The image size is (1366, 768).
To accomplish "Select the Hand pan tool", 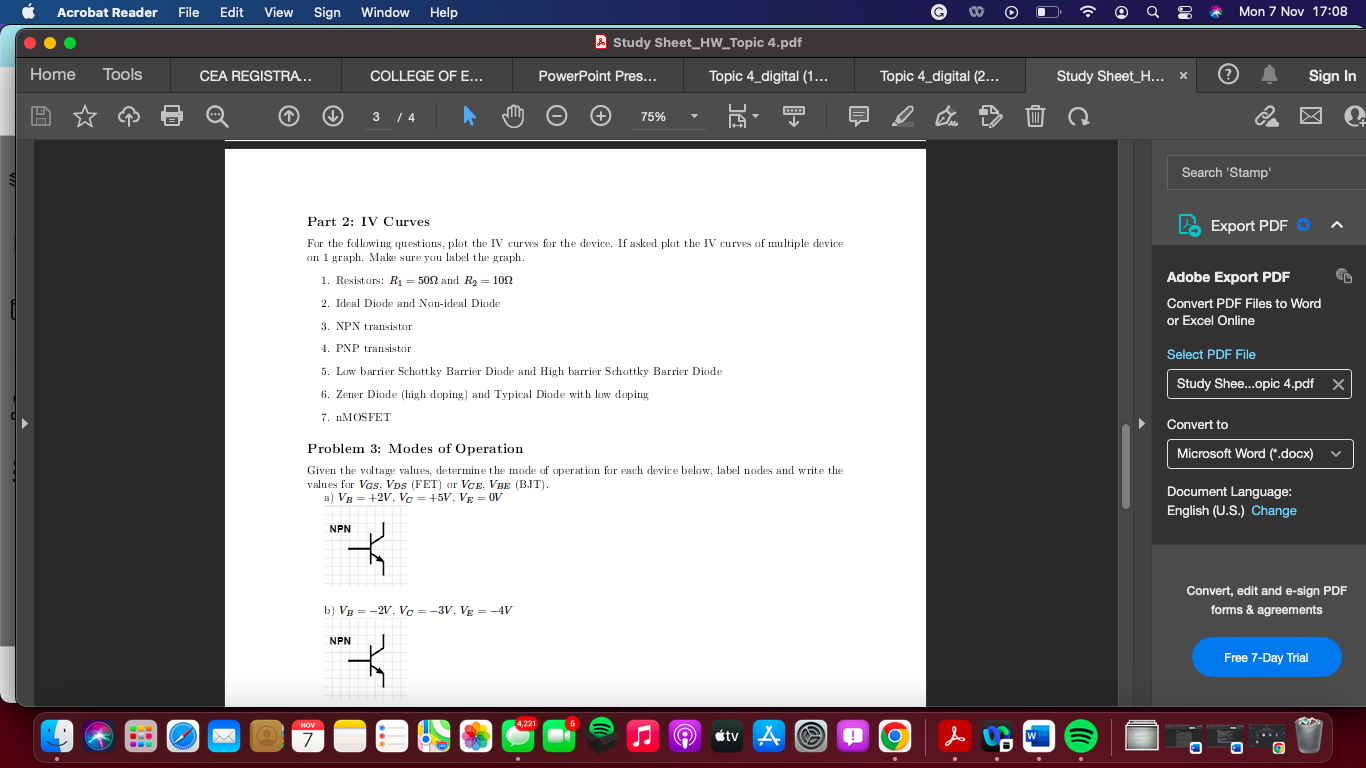I will pos(512,116).
